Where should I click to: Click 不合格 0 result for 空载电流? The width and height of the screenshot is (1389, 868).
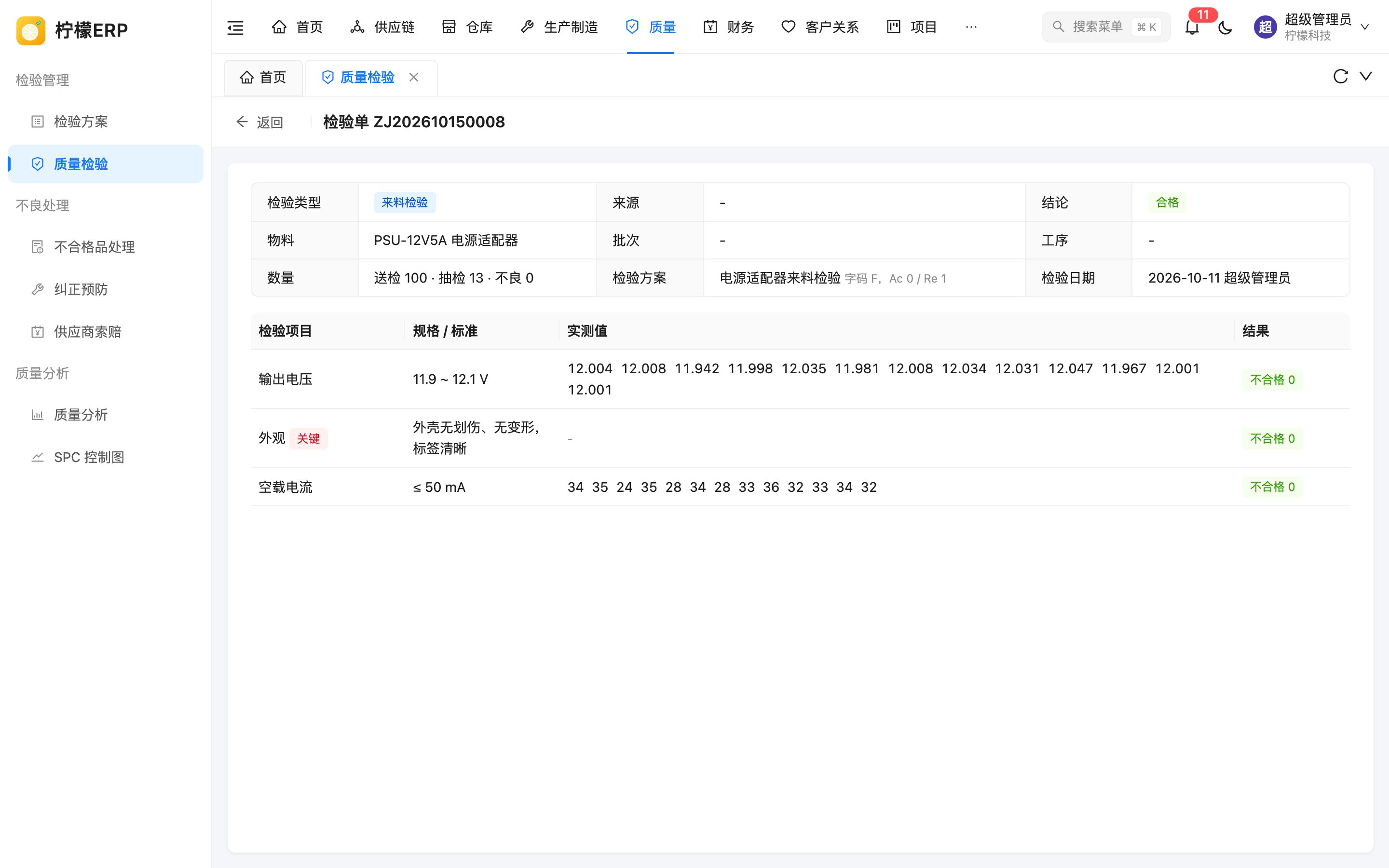click(1272, 487)
